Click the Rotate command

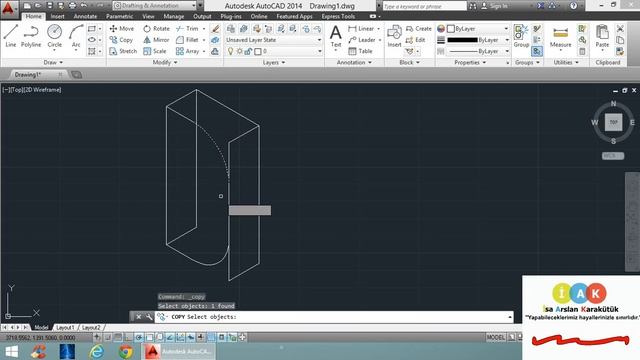pos(156,29)
